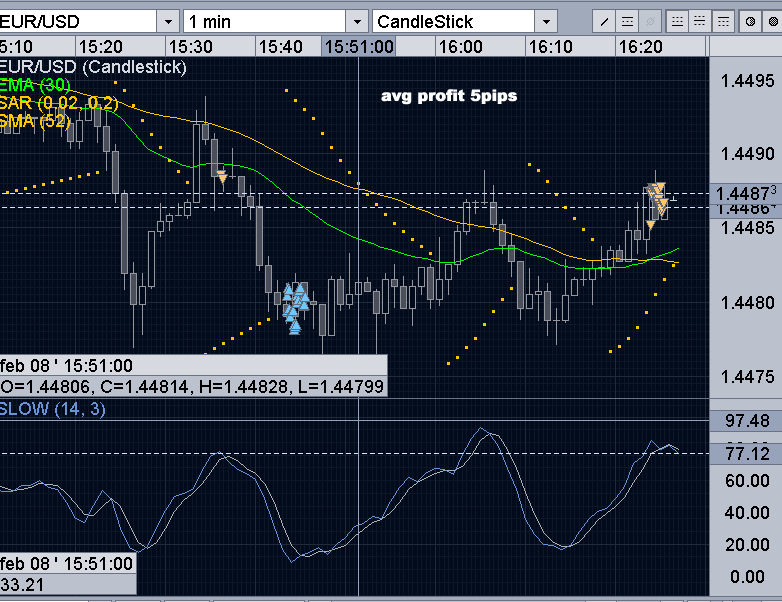This screenshot has width=782, height=602.
Task: Click the blue up-arrow buy signal cluster
Action: 297,307
